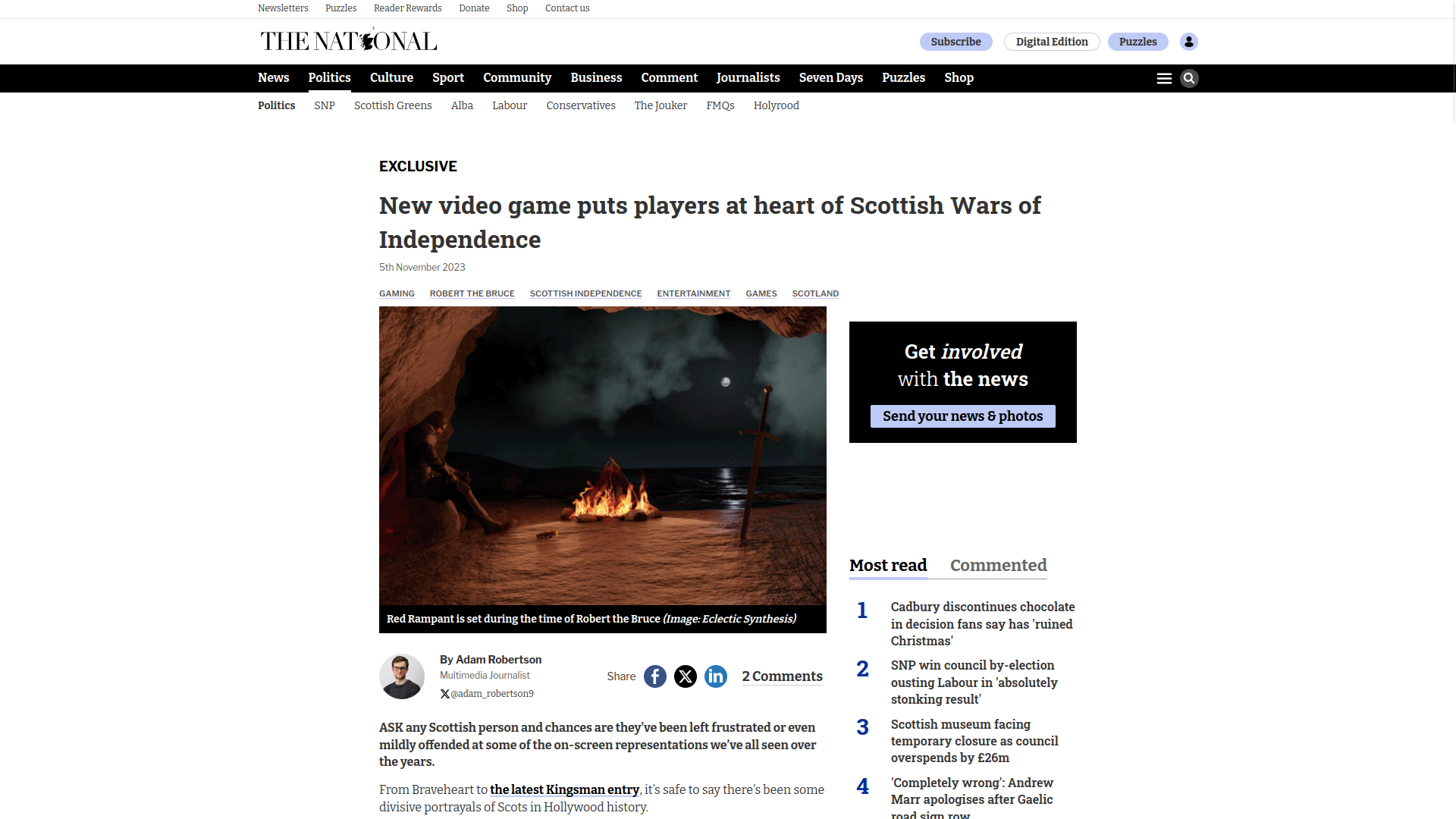
Task: Share article on X
Action: pos(686,676)
